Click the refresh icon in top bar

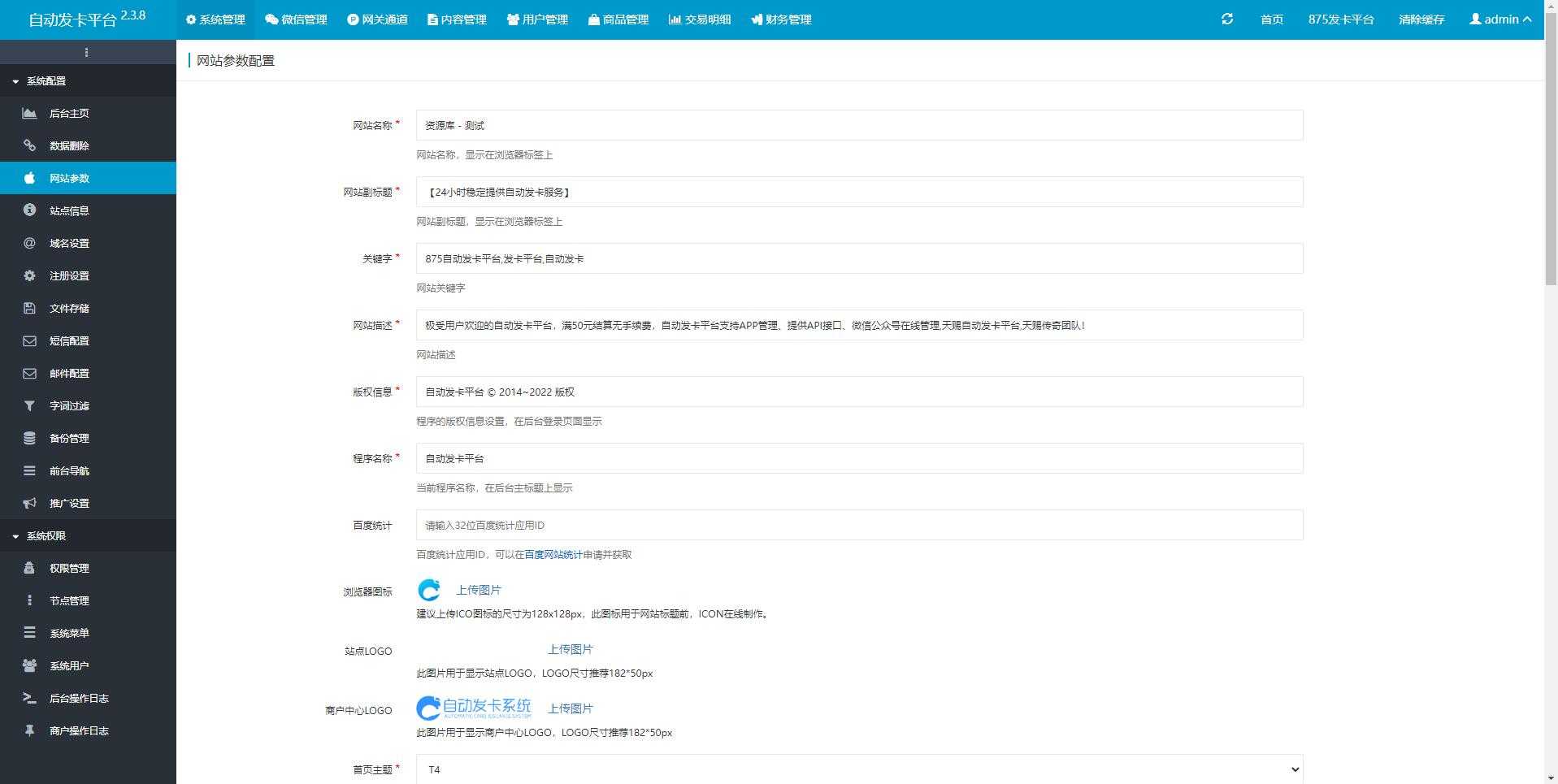click(x=1227, y=19)
